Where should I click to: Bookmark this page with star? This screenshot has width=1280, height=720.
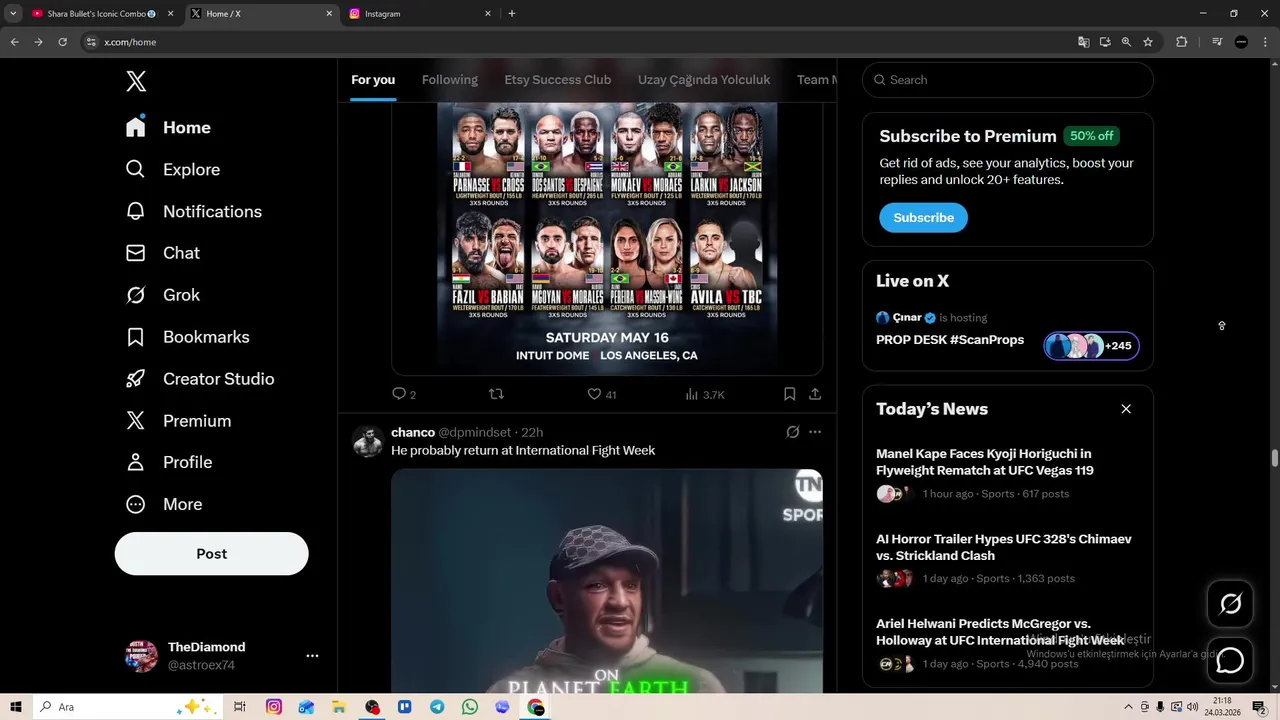coord(1148,42)
